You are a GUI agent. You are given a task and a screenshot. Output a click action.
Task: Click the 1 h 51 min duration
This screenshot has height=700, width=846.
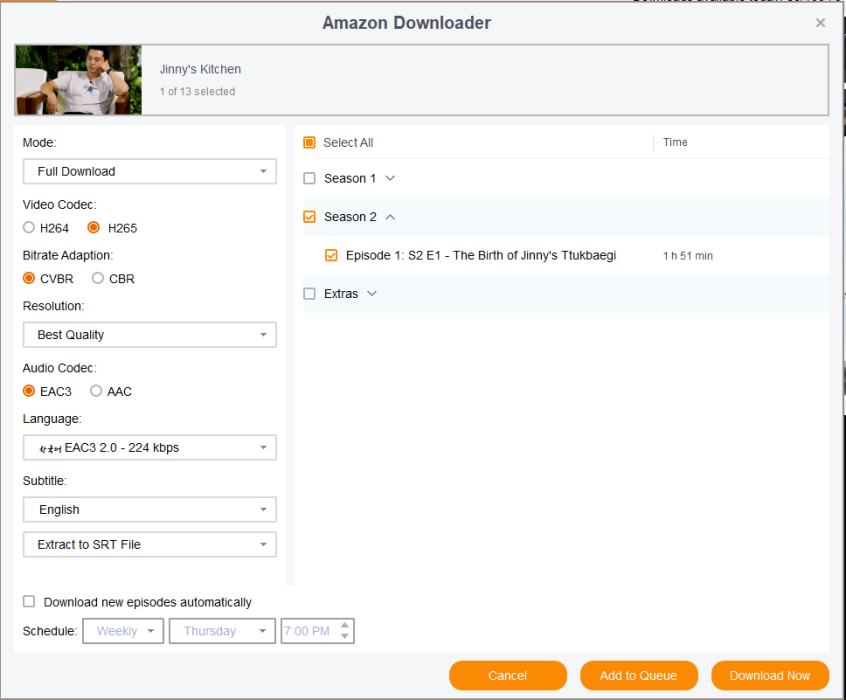pos(688,256)
